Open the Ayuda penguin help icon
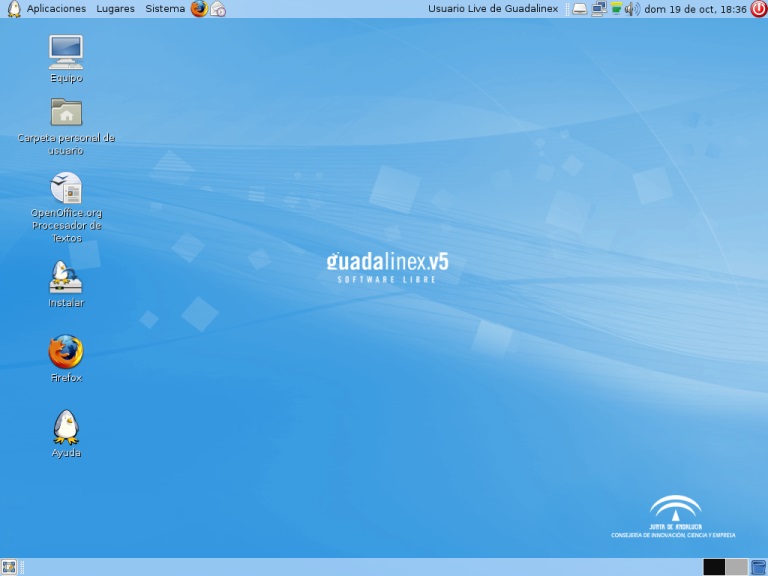The width and height of the screenshot is (768, 576). coord(66,427)
